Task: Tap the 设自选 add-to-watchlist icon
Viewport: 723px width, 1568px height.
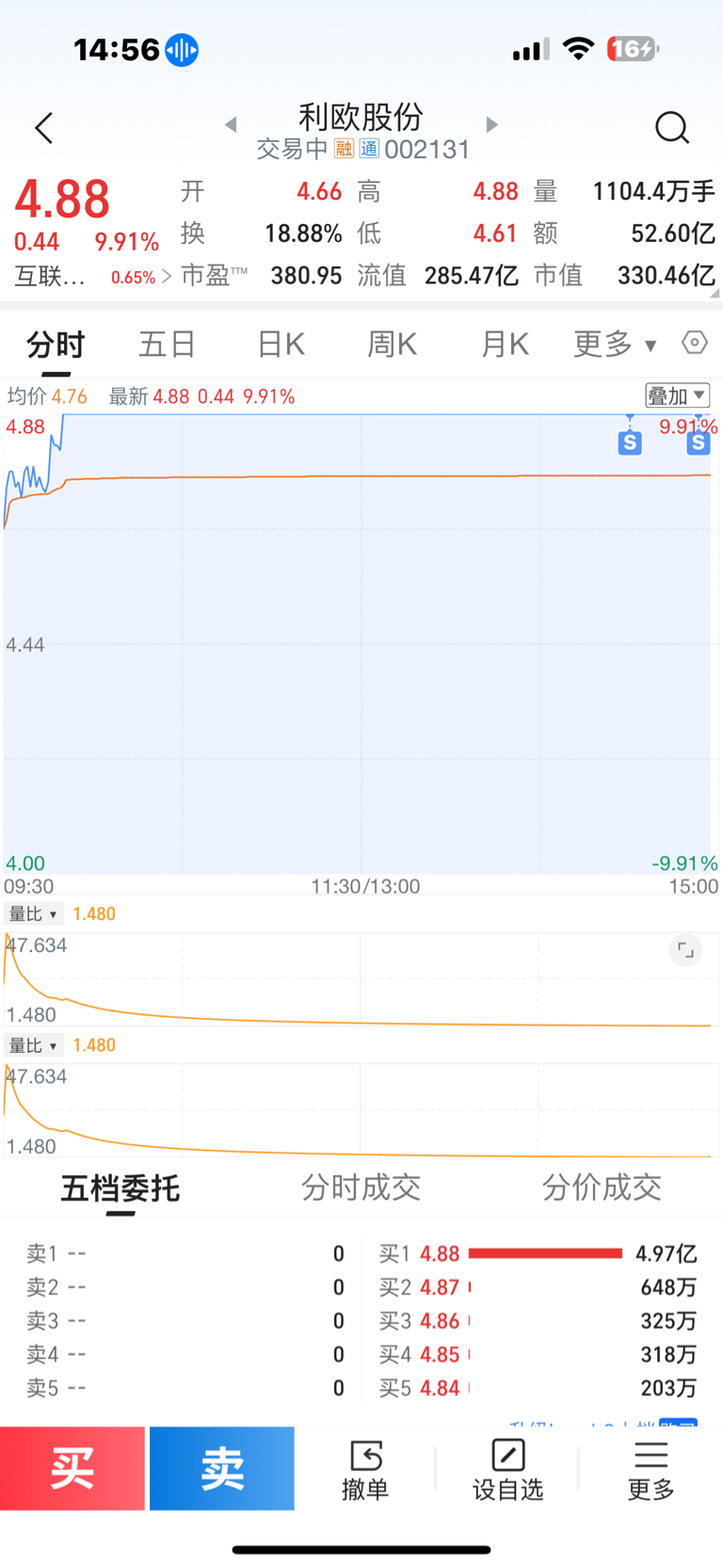Action: point(508,1469)
